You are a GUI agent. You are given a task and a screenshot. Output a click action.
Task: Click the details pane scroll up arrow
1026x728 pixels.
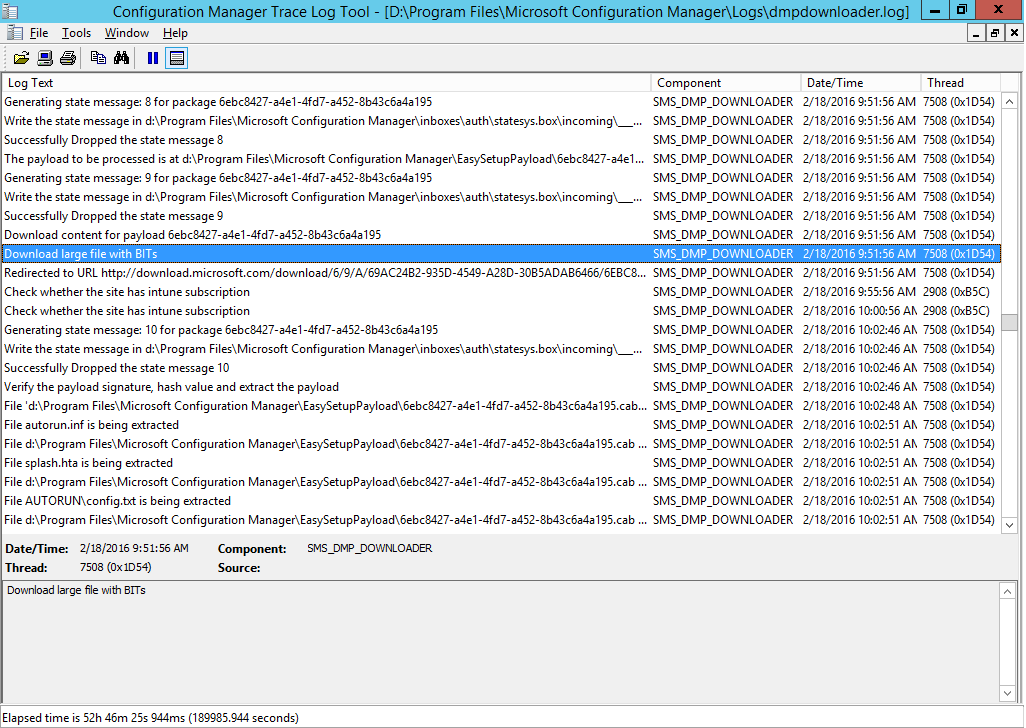click(x=1008, y=591)
